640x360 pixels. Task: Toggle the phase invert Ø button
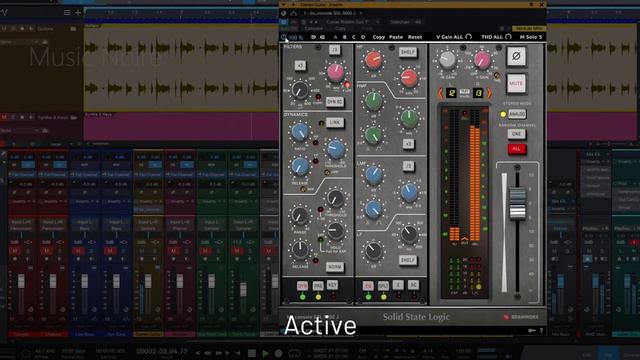(516, 56)
